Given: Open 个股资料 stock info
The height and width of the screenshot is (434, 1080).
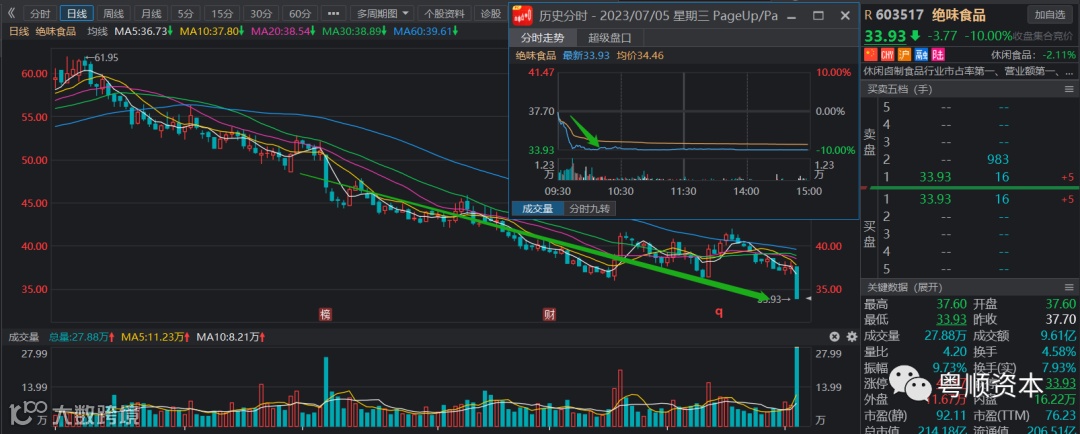Looking at the screenshot, I should (445, 13).
